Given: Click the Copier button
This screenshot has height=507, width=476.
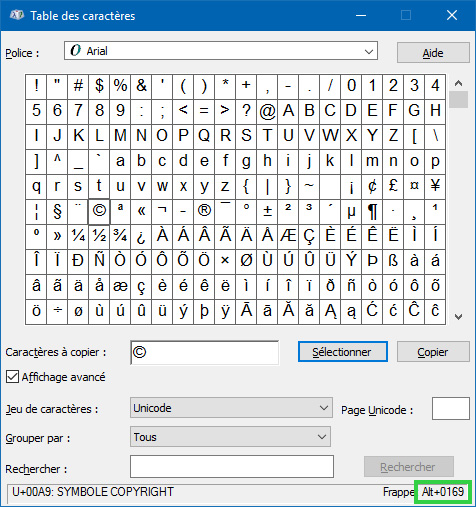Looking at the screenshot, I should click(433, 352).
